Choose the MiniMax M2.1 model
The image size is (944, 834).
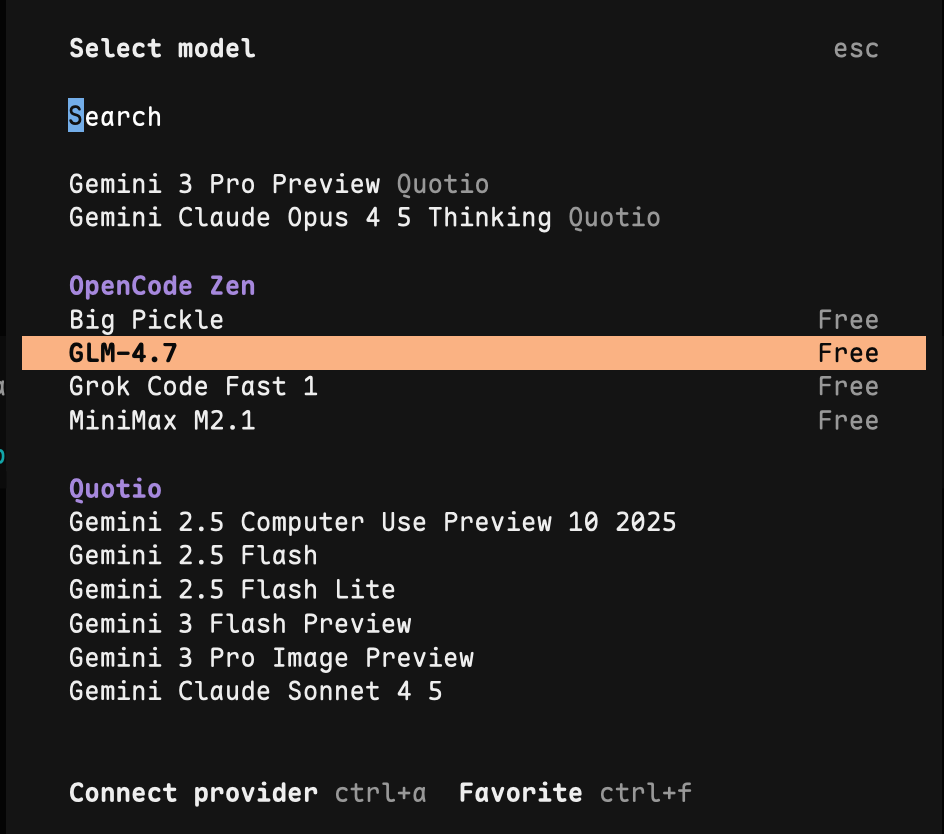tap(162, 421)
